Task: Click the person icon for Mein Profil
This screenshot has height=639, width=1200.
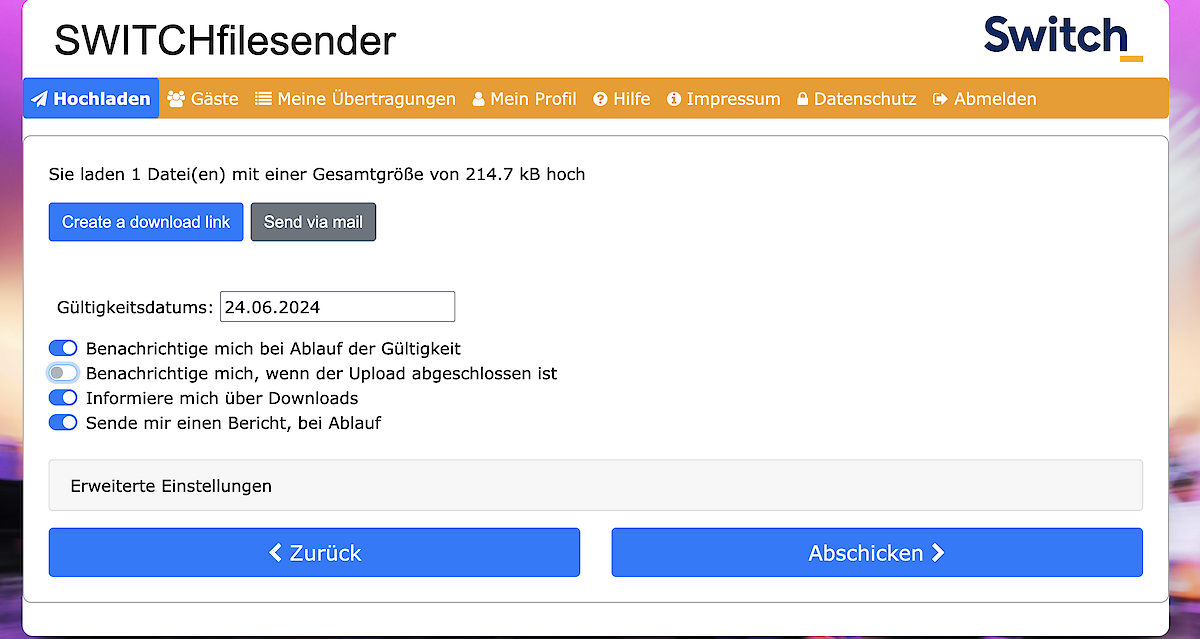Action: [x=478, y=99]
